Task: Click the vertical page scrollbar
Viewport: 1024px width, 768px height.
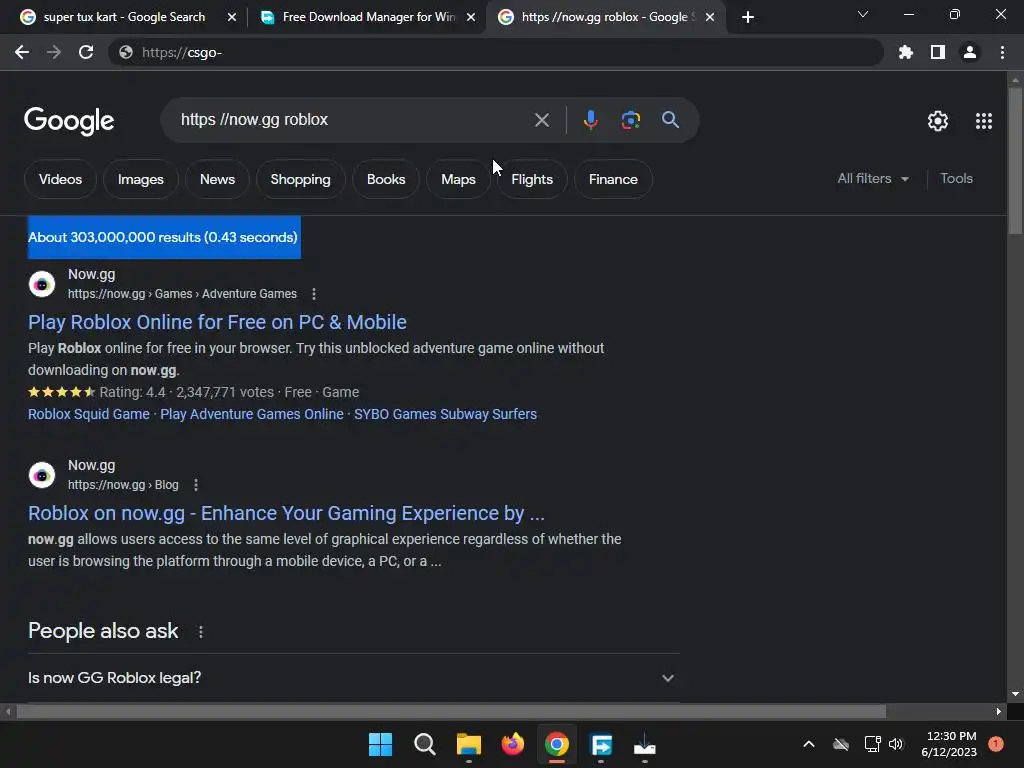Action: [1015, 160]
